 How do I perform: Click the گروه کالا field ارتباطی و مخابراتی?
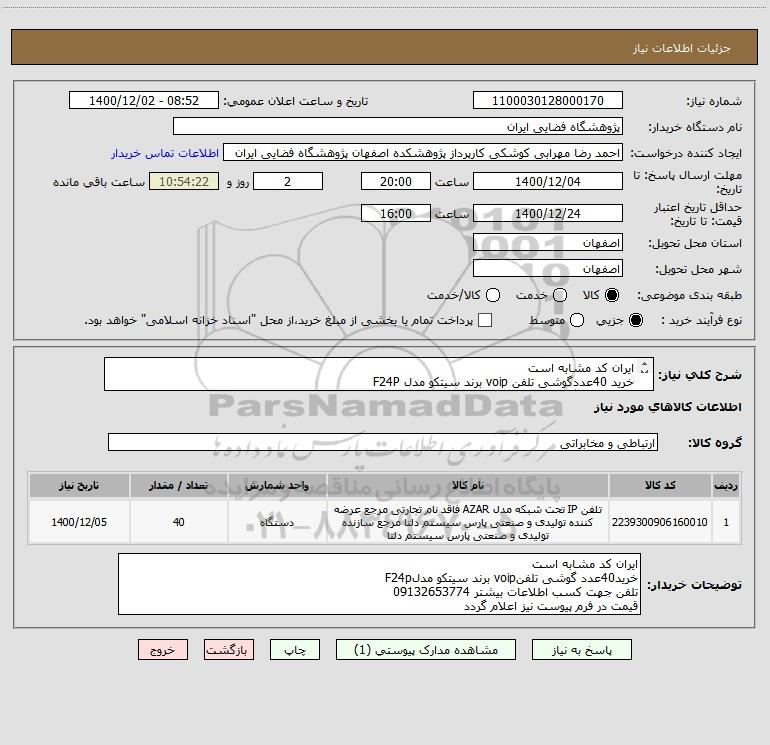point(383,442)
